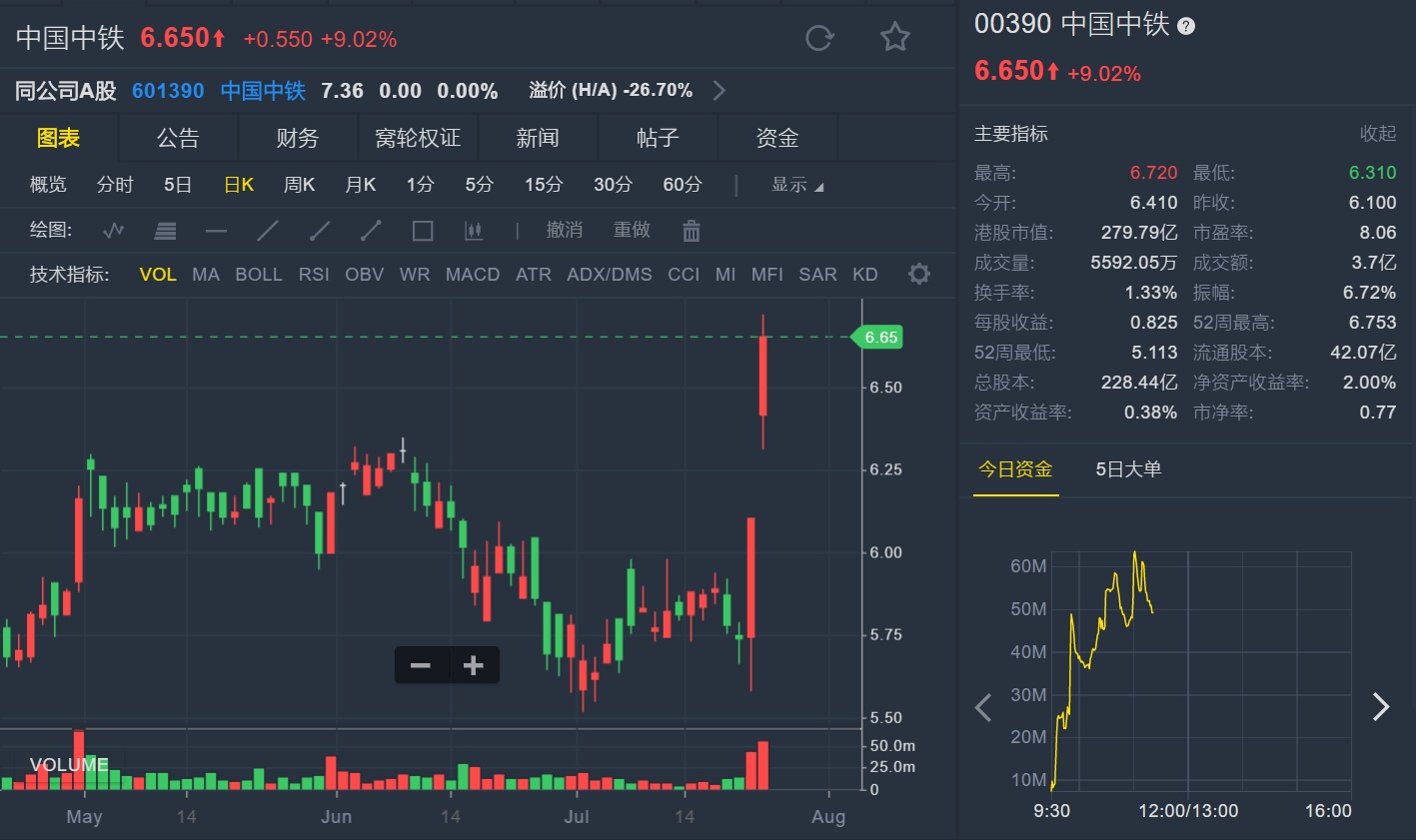Open the 5日大单 tab
Viewport: 1416px width, 840px height.
tap(1128, 469)
